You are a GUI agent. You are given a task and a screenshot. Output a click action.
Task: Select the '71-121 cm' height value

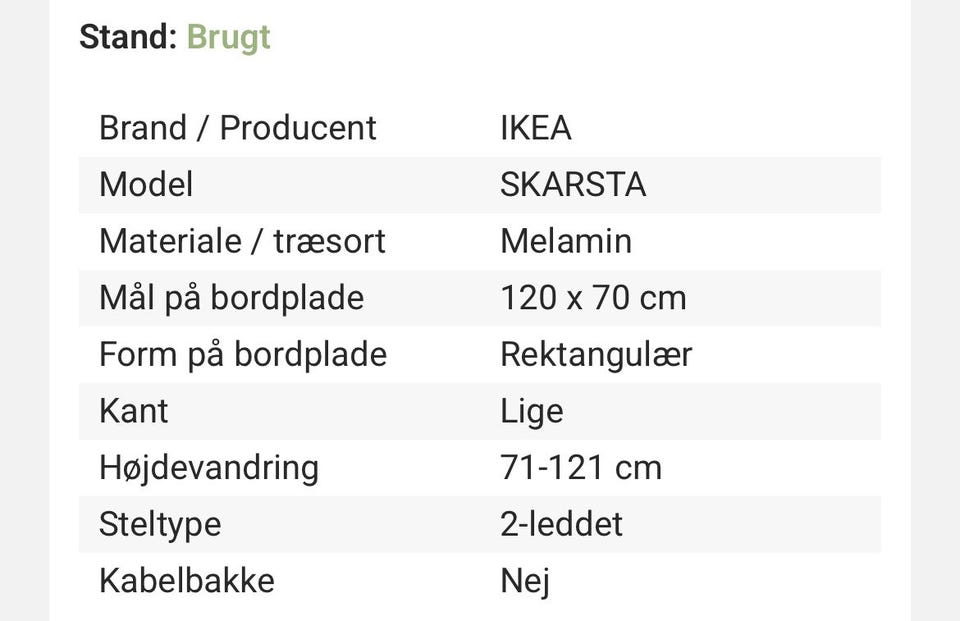click(x=581, y=467)
